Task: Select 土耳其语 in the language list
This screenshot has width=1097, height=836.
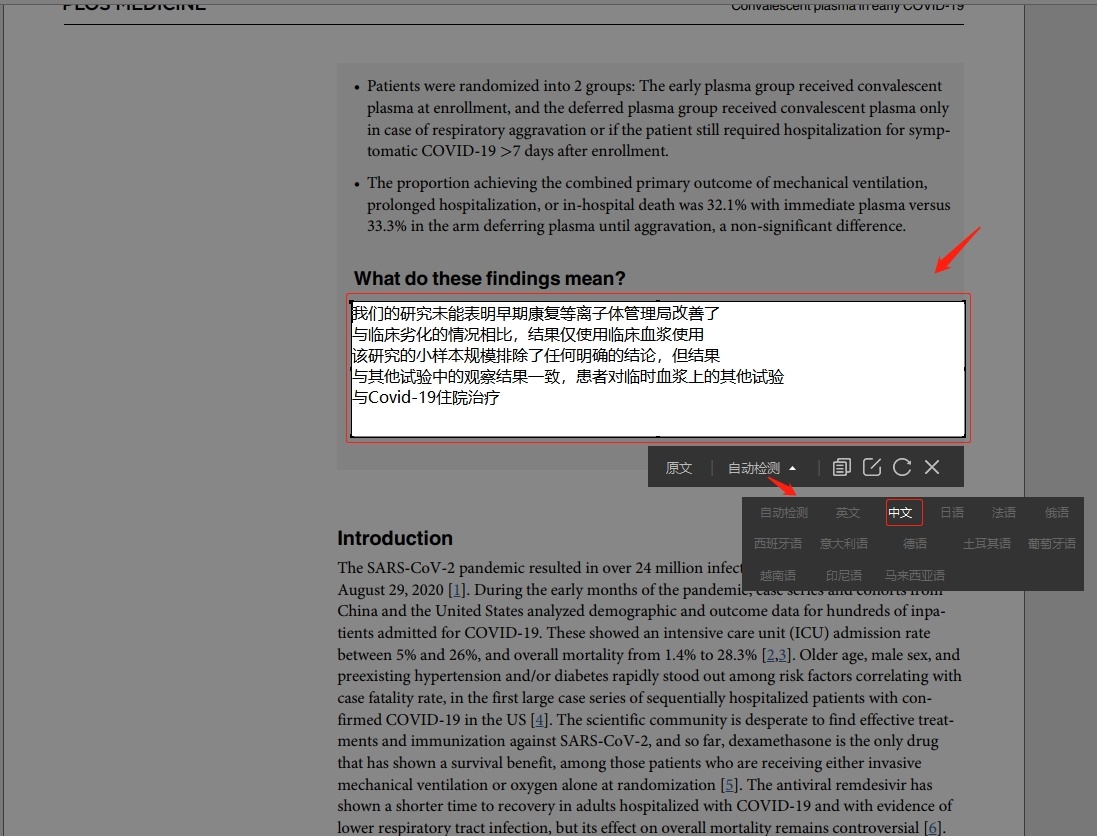Action: tap(986, 544)
